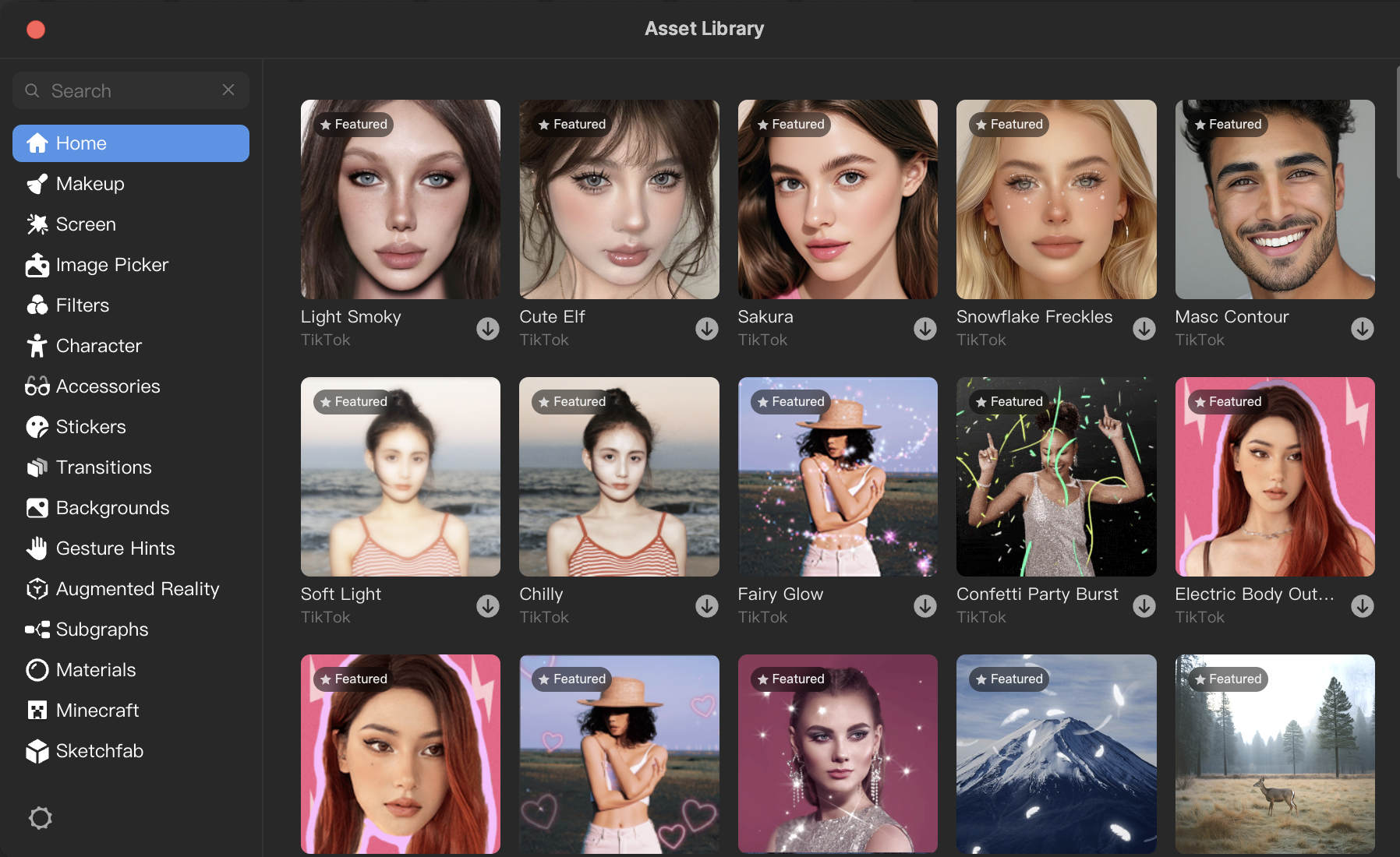
Task: Download the Confetti Party Burst effect
Action: pyautogui.click(x=1144, y=606)
